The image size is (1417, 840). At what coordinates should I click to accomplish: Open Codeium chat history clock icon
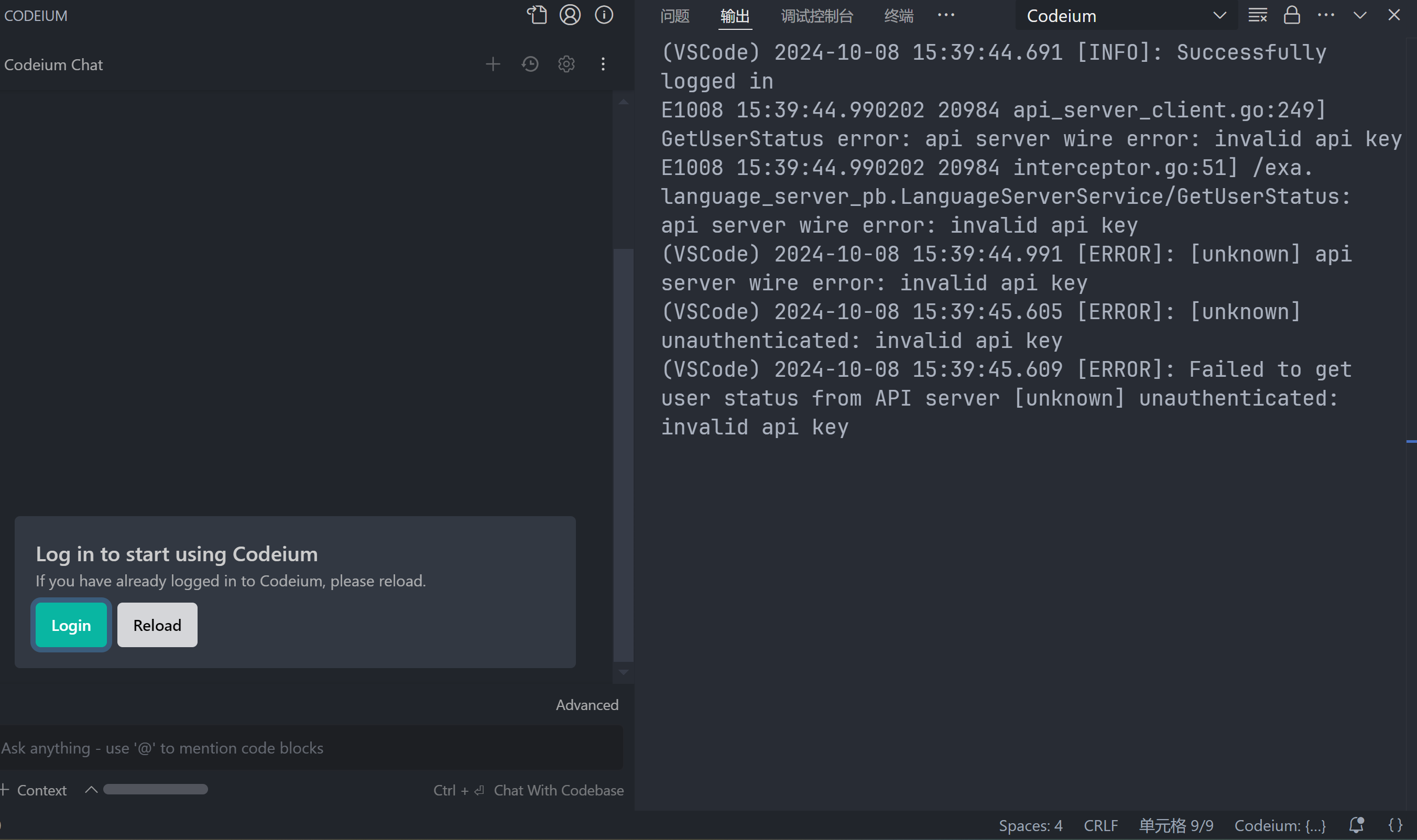[530, 64]
